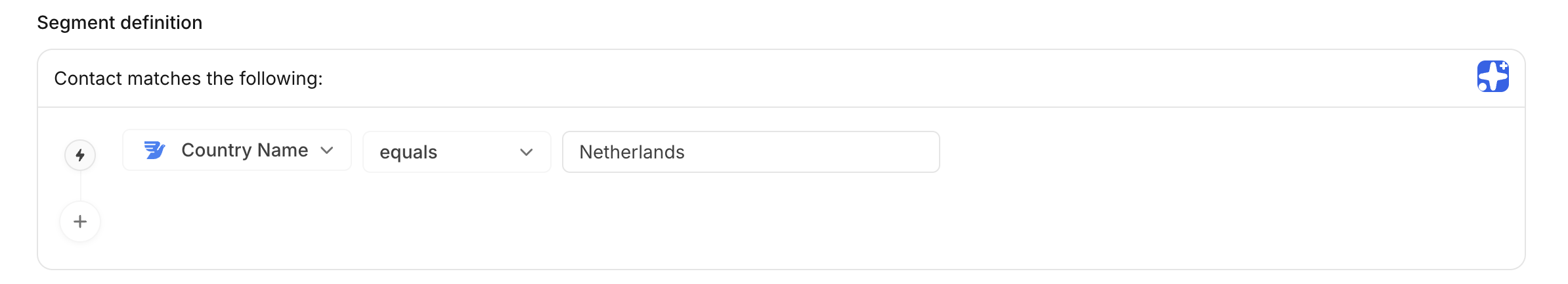Click the Netherlands value input field

751,153
